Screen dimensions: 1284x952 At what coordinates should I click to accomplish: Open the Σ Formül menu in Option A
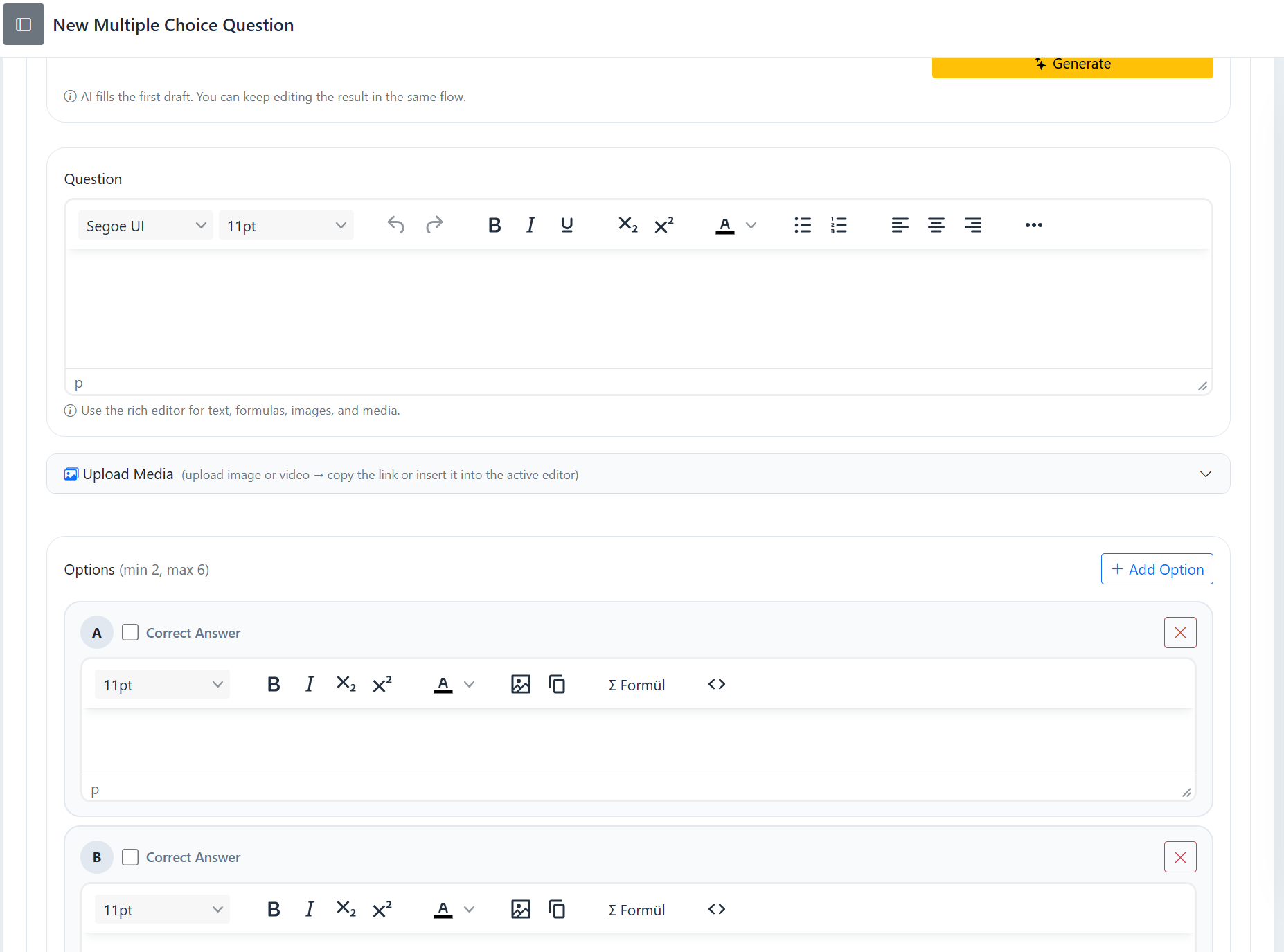(636, 685)
